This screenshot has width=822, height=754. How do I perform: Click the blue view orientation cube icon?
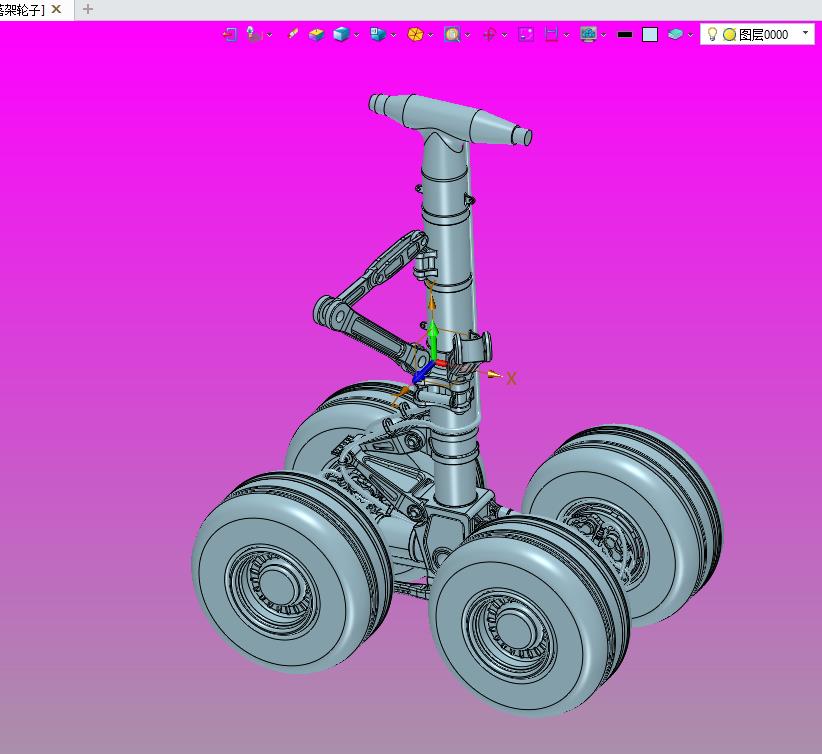point(378,35)
